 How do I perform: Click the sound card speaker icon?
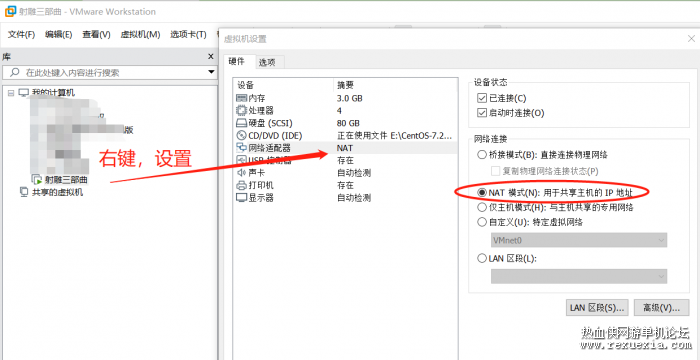click(241, 172)
